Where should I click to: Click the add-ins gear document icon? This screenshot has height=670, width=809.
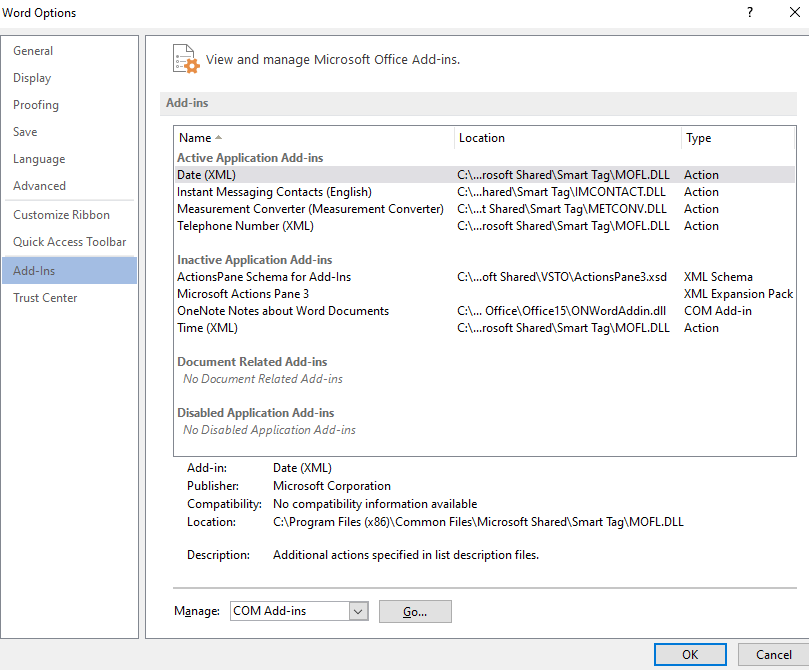tap(186, 59)
